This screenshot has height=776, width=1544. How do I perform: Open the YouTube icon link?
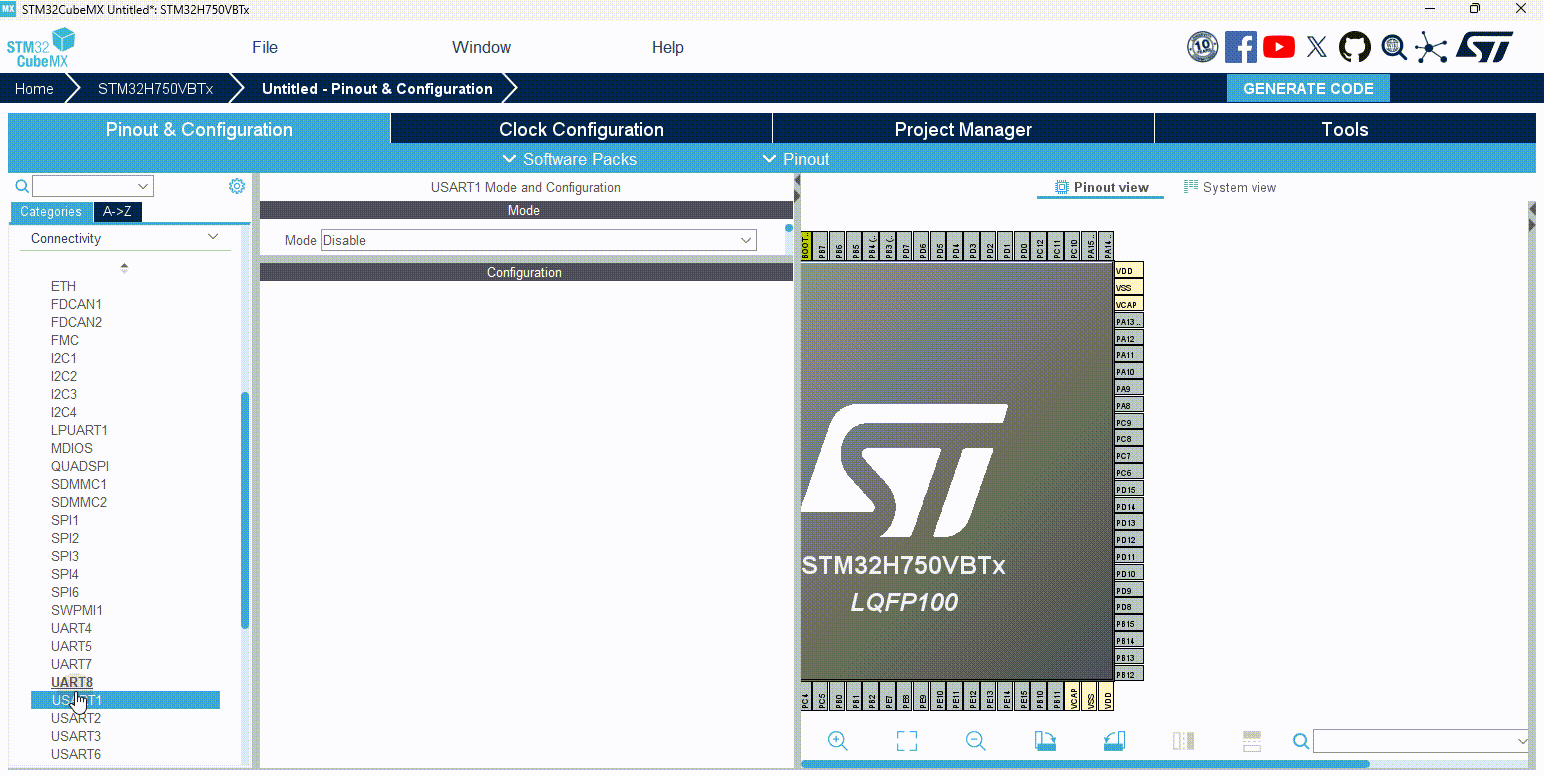click(x=1279, y=47)
